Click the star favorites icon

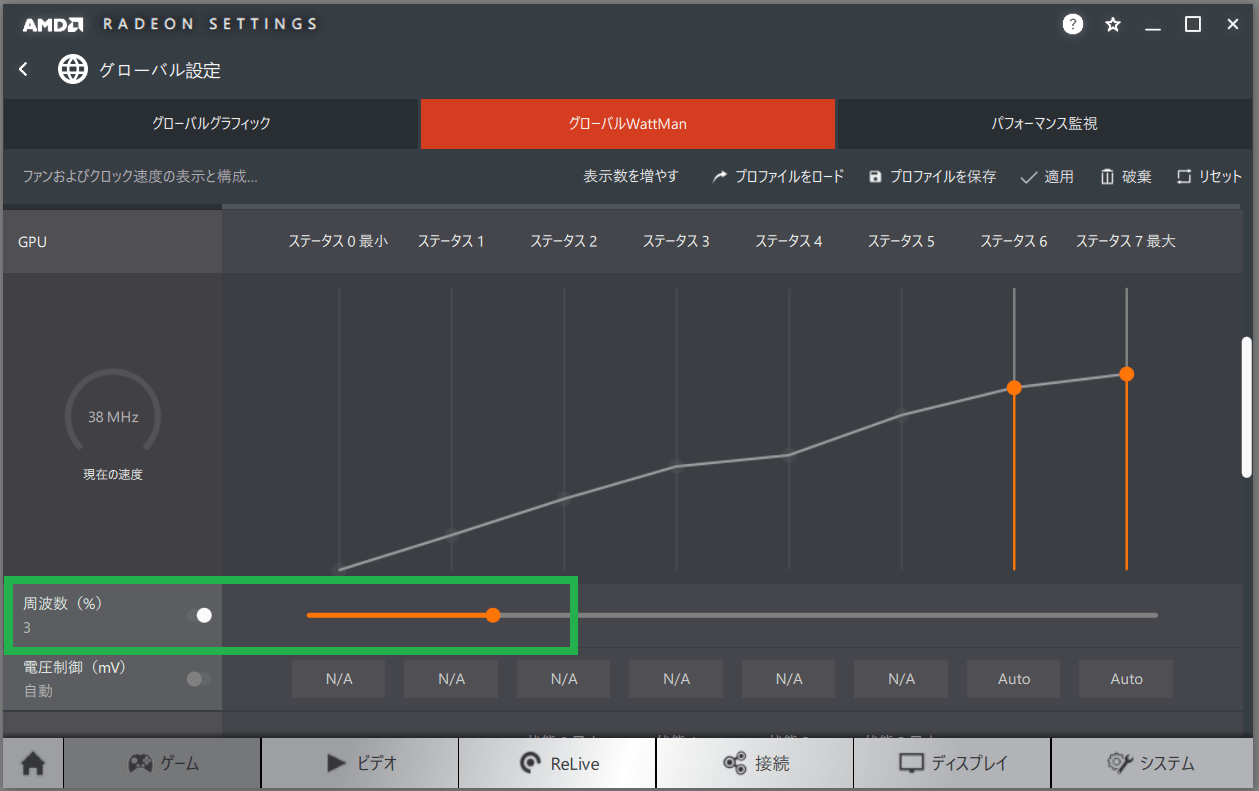(x=1113, y=25)
